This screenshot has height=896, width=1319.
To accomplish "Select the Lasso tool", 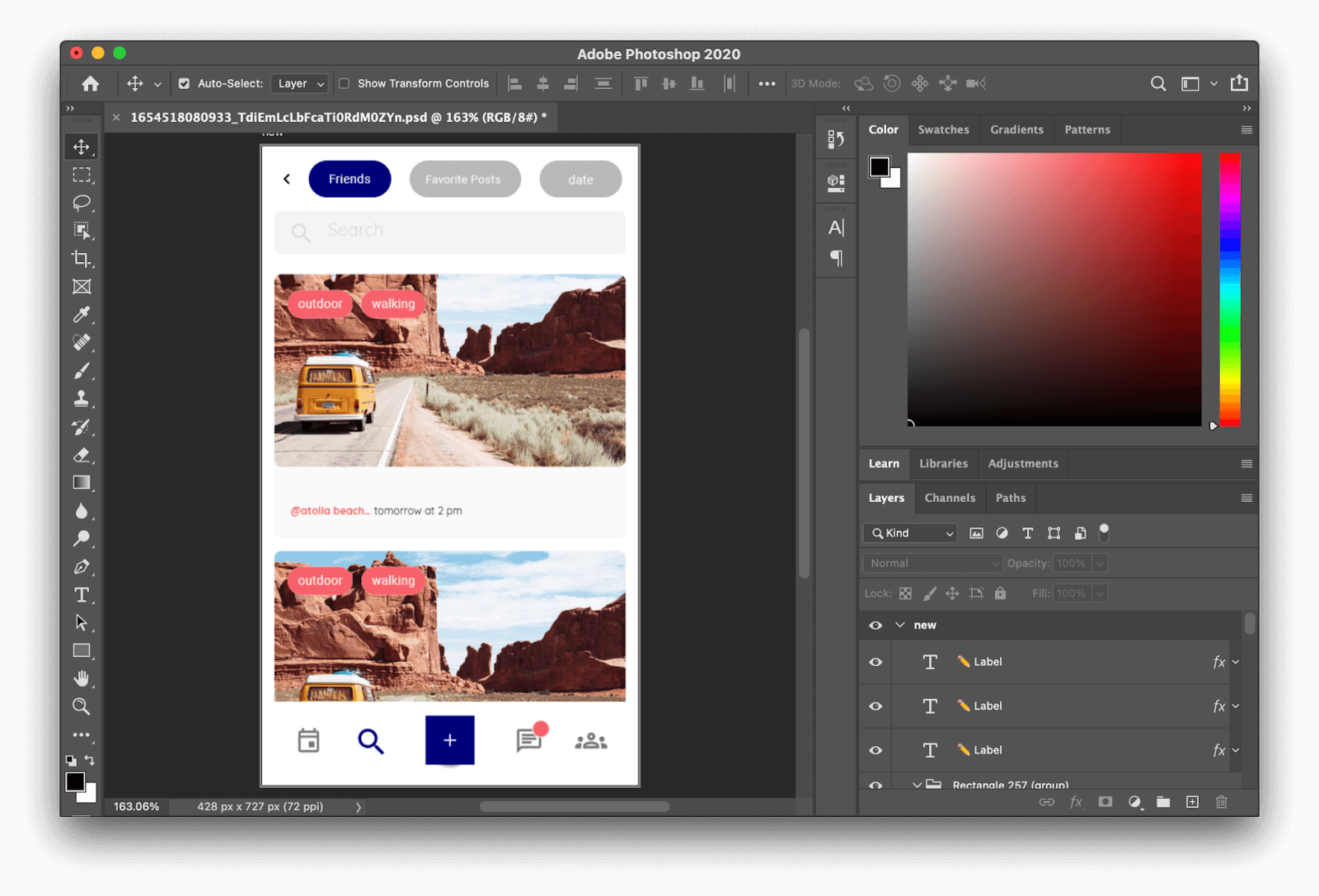I will (x=82, y=203).
